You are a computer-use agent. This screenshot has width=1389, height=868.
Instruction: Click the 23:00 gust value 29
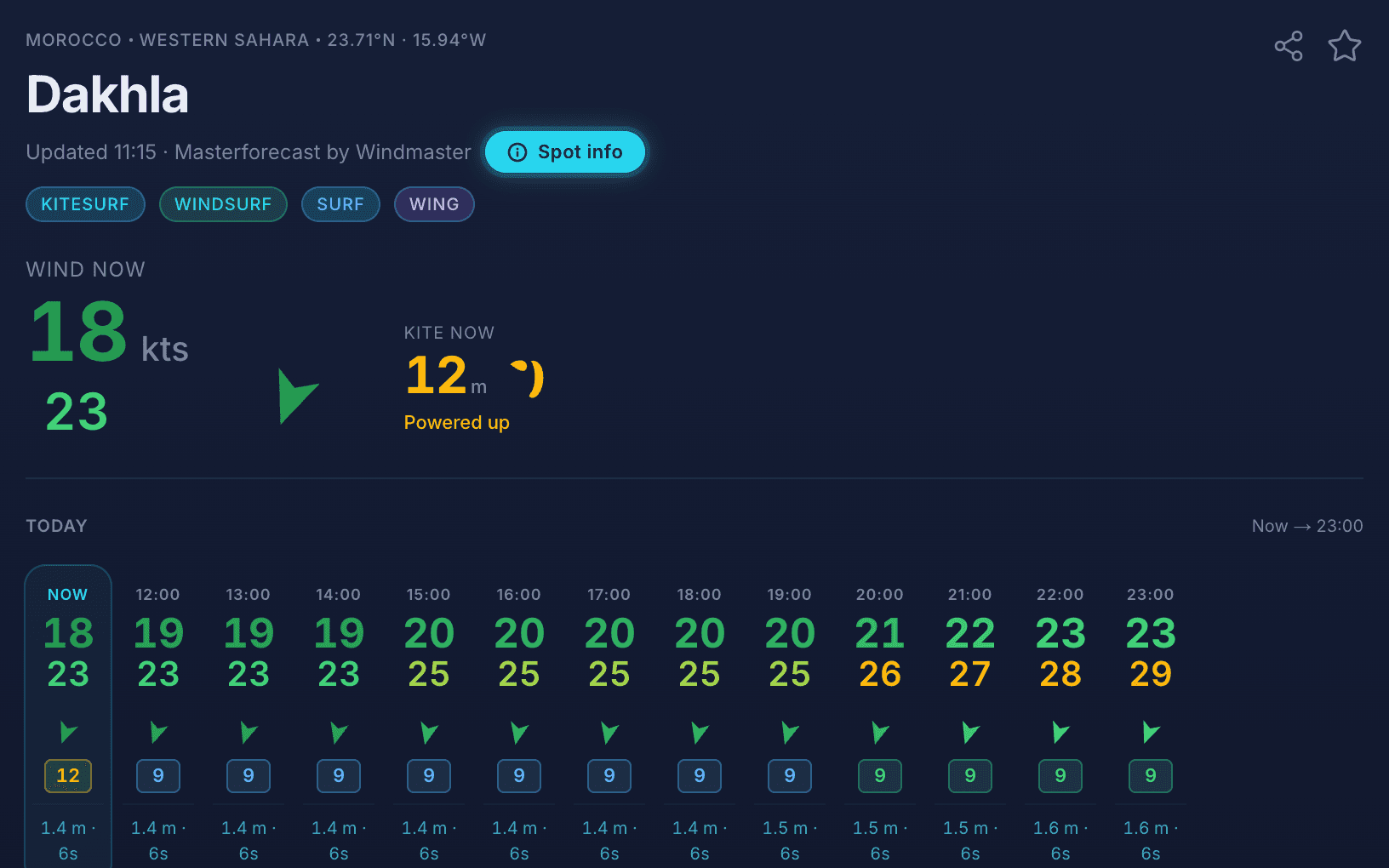(x=1151, y=674)
